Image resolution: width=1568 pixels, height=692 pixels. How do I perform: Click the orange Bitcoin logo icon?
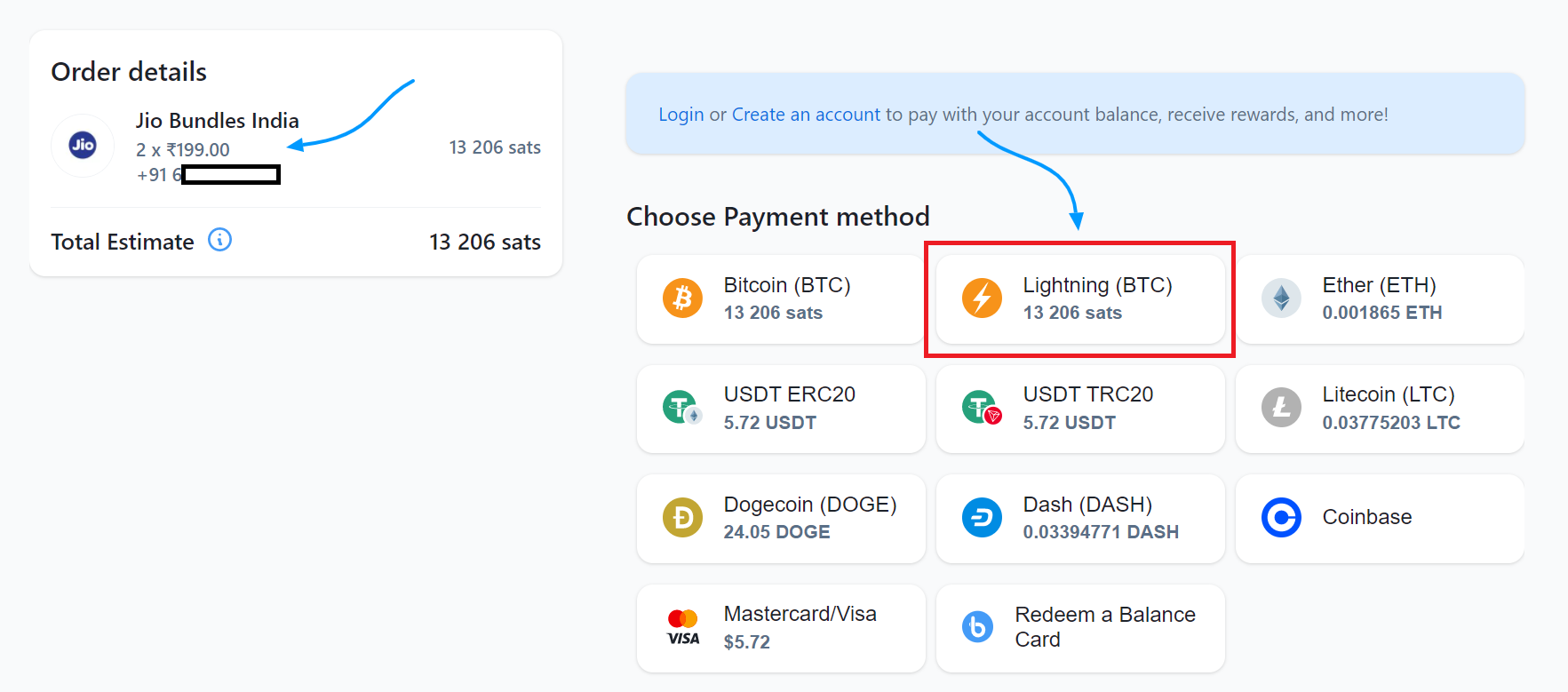pyautogui.click(x=682, y=298)
